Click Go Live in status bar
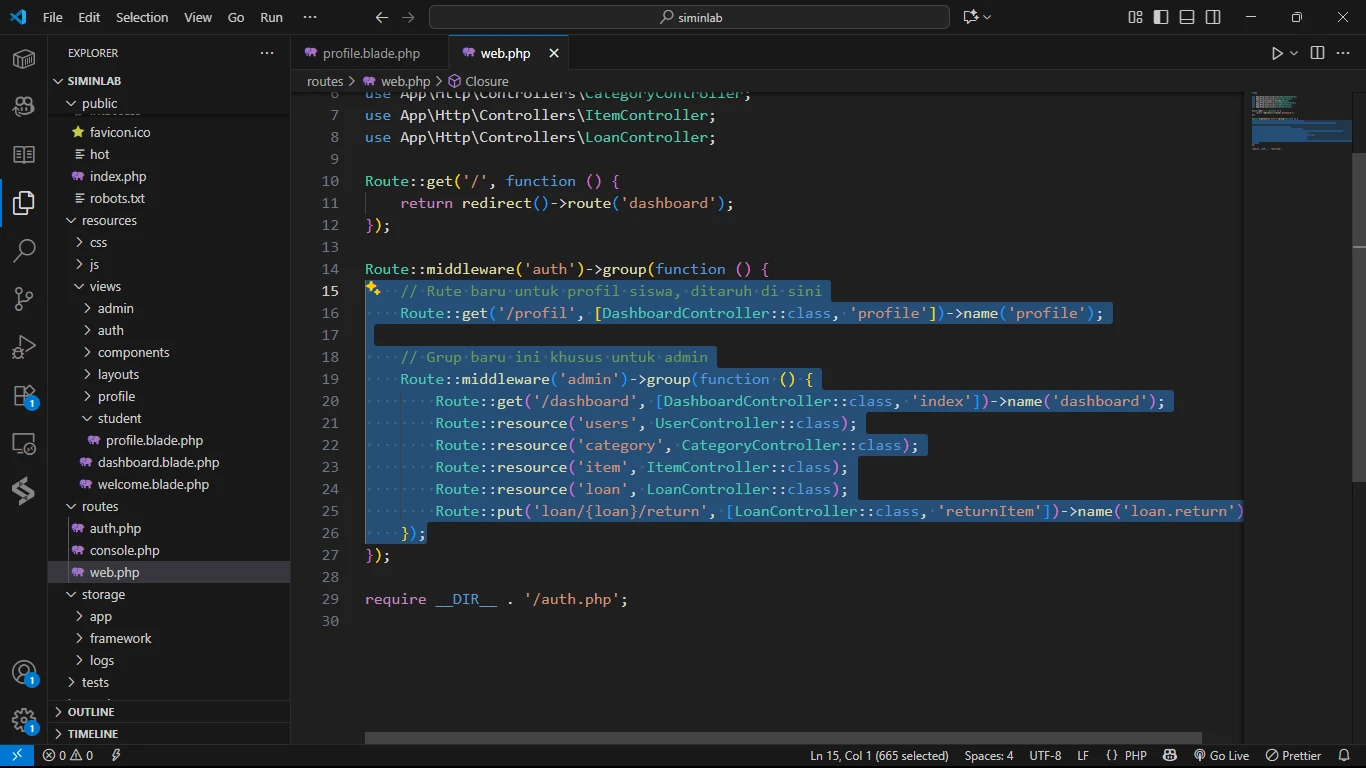Screen dimensions: 1366x768 [1221, 756]
